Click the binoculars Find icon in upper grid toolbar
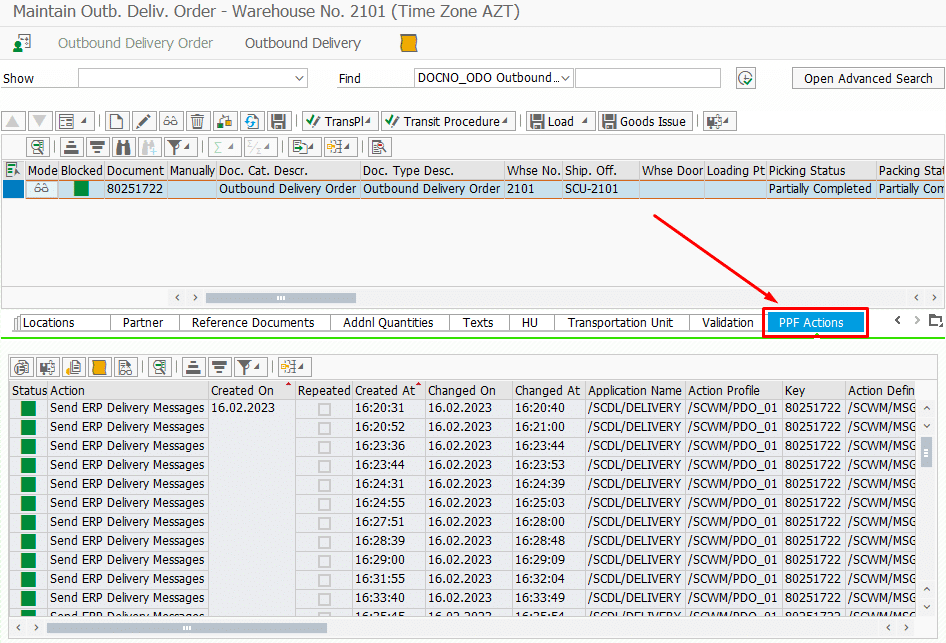Viewport: 946px width, 643px height. 123,147
